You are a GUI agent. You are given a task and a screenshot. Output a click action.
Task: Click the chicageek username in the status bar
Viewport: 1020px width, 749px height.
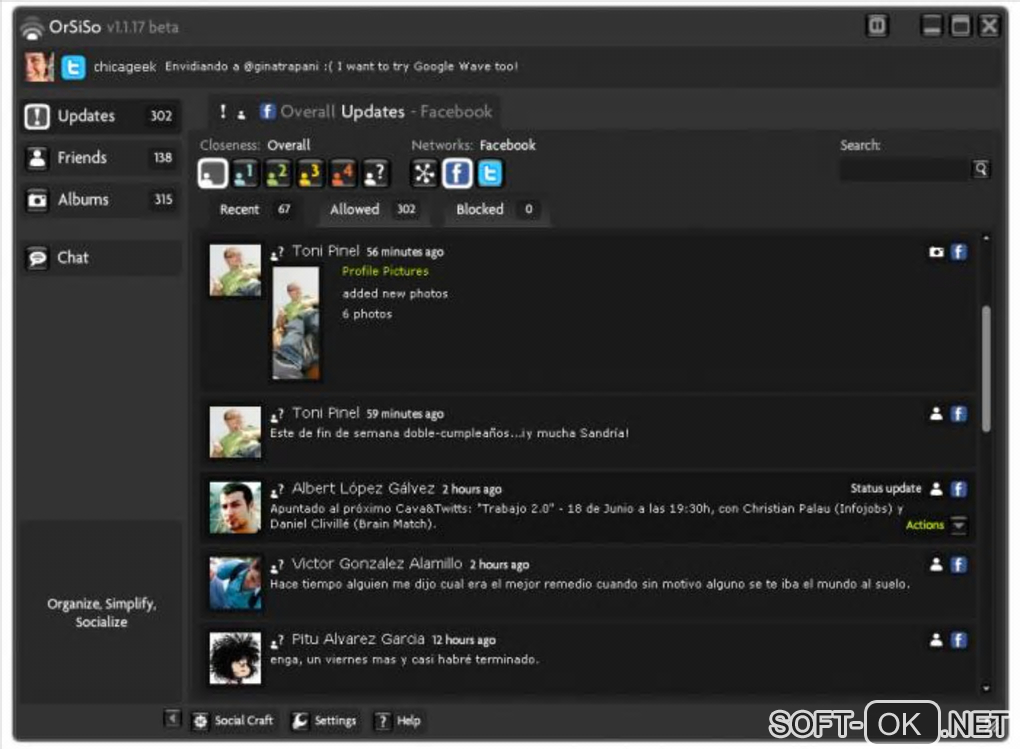click(x=125, y=67)
